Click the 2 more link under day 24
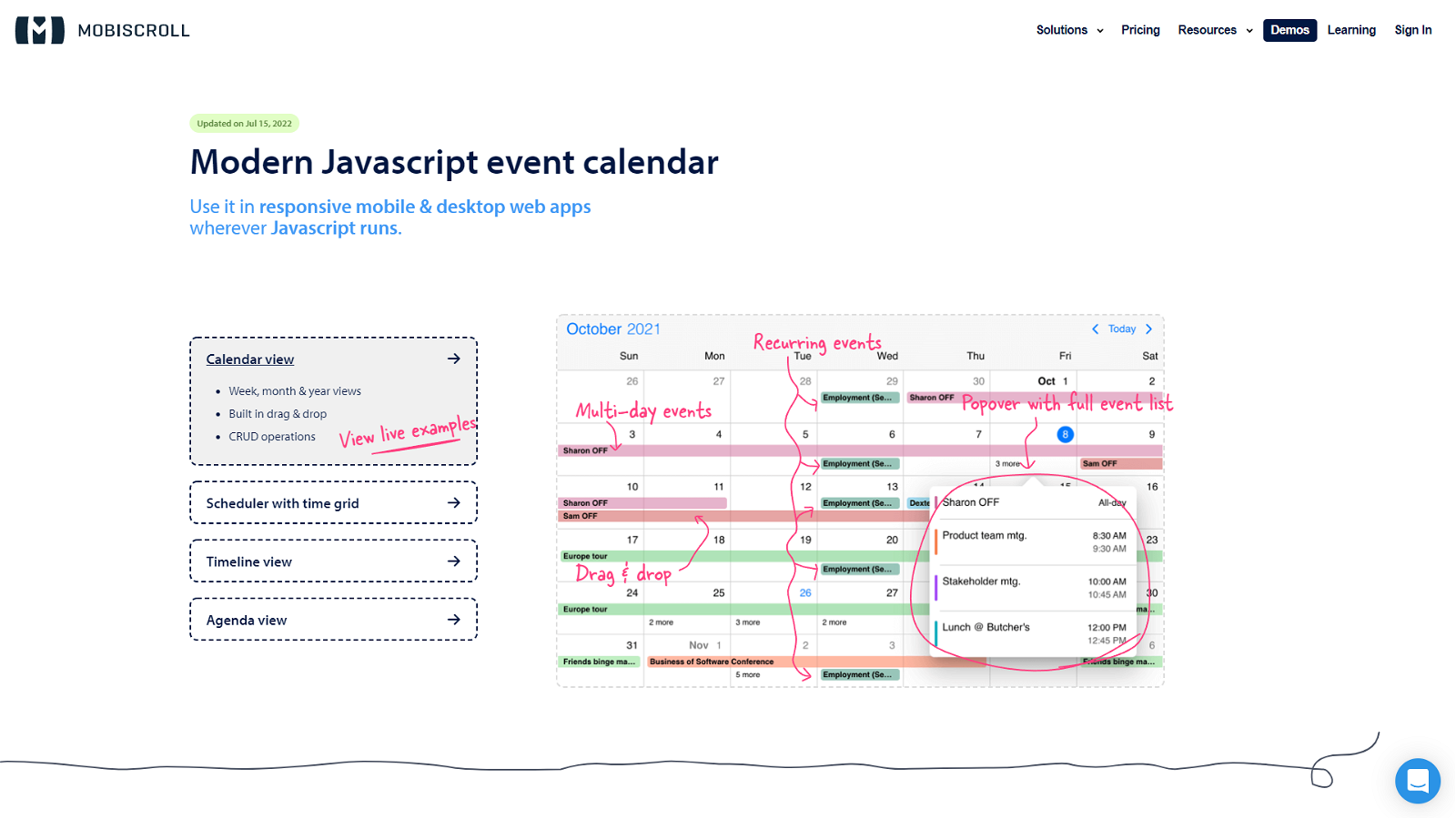Image resolution: width=1456 pixels, height=819 pixels. (x=662, y=622)
